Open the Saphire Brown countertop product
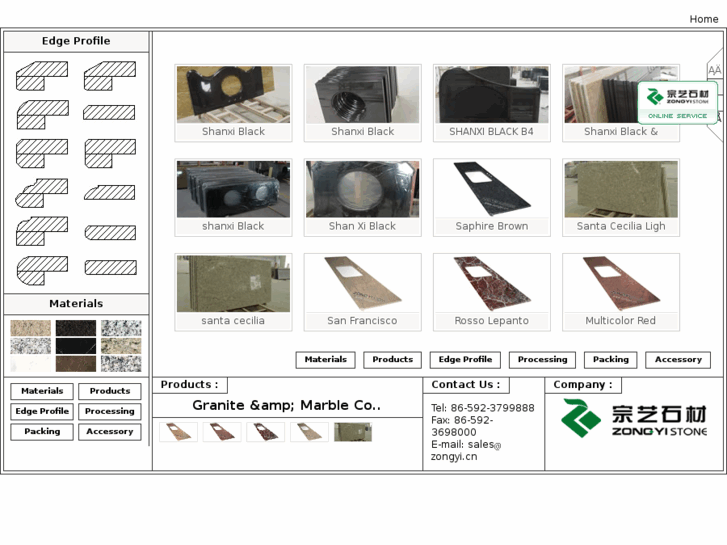The image size is (727, 545). tap(491, 198)
